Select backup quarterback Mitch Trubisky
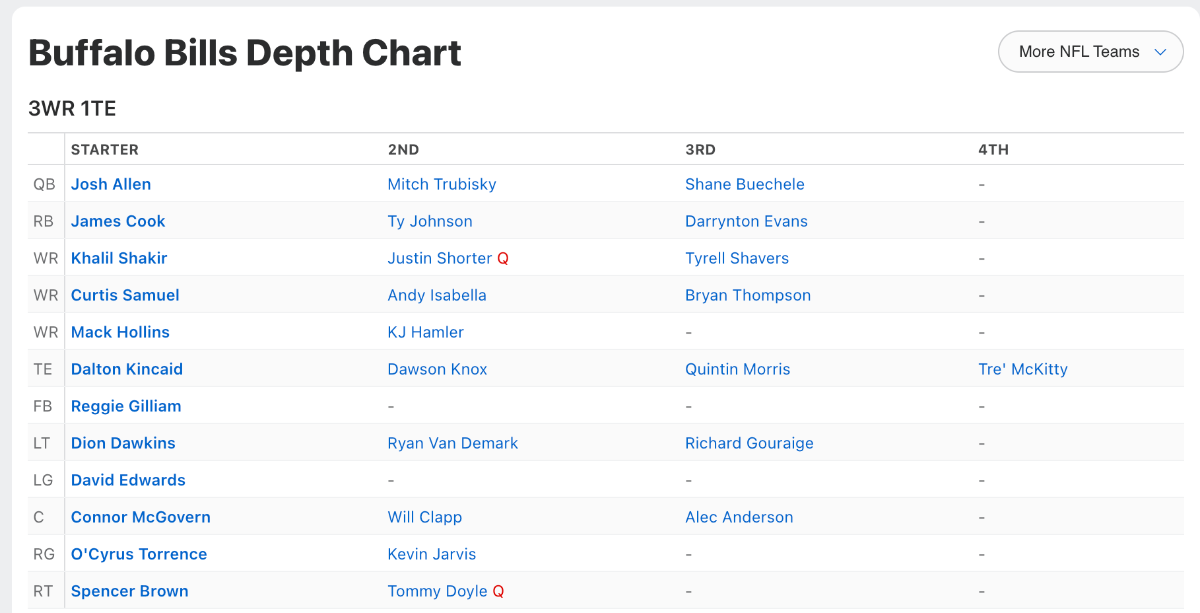 (x=442, y=184)
